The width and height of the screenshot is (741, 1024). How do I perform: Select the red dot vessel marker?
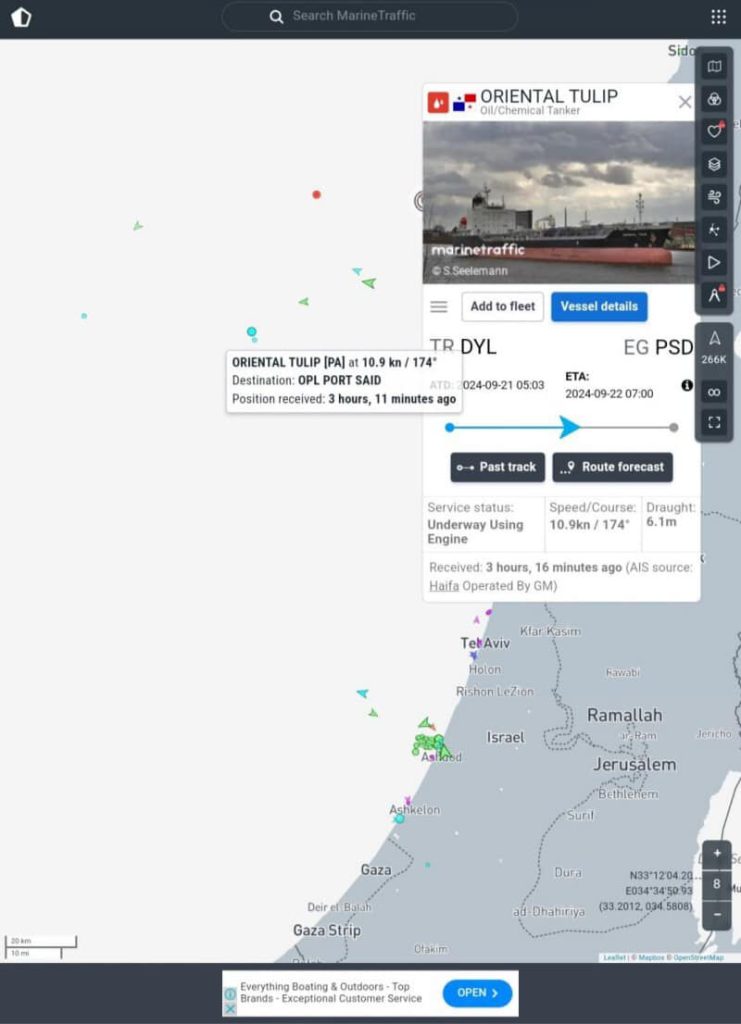316,195
